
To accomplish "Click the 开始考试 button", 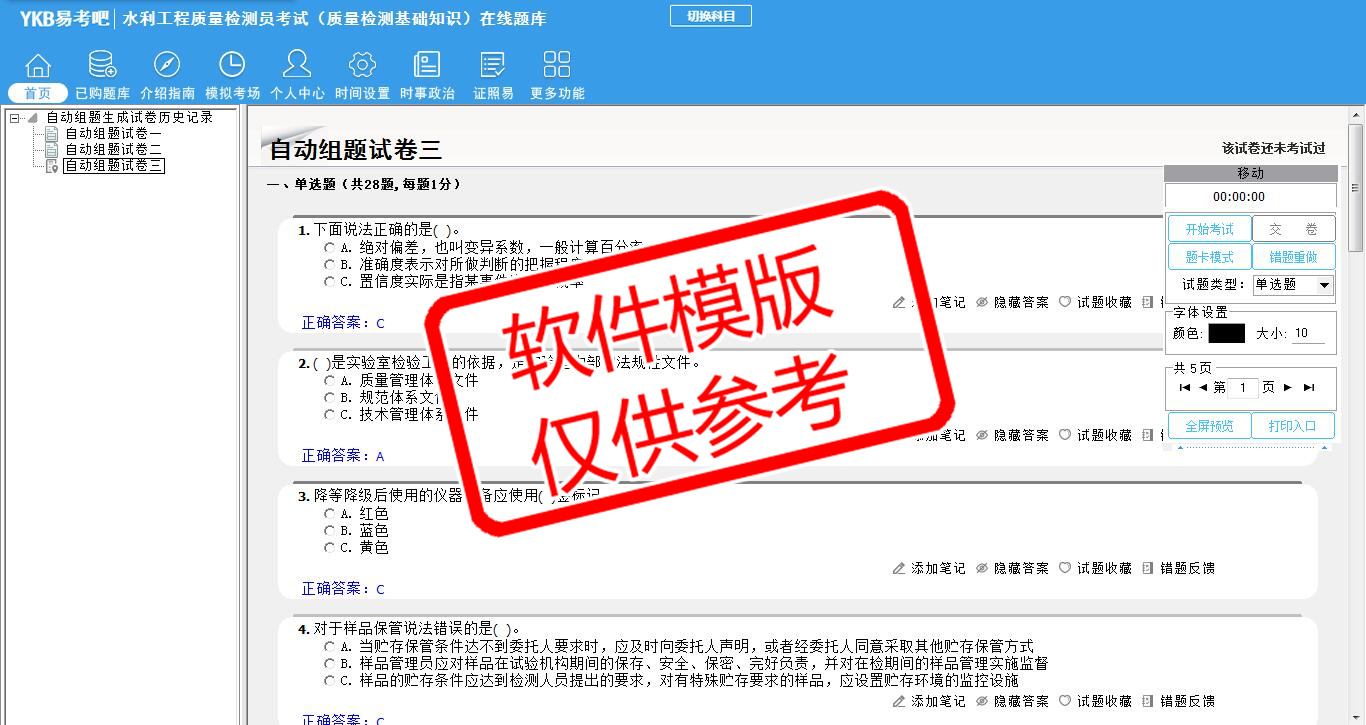I will [x=1209, y=229].
